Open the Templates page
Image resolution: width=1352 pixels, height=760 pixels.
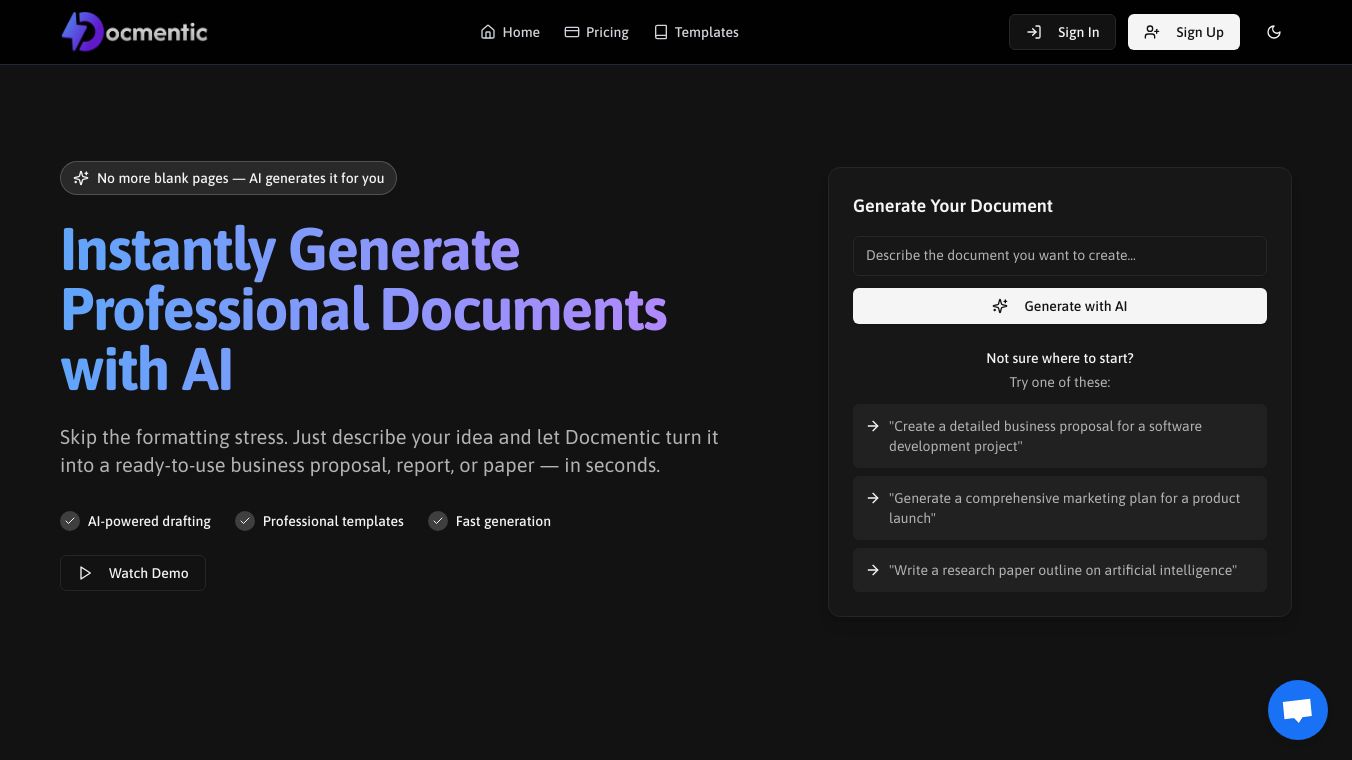click(696, 32)
